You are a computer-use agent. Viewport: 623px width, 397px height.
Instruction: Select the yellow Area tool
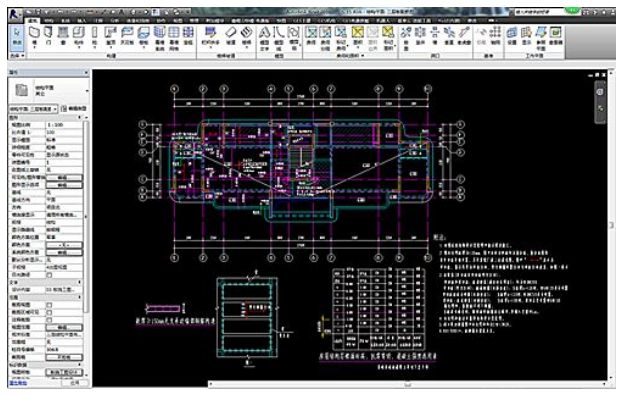[358, 37]
